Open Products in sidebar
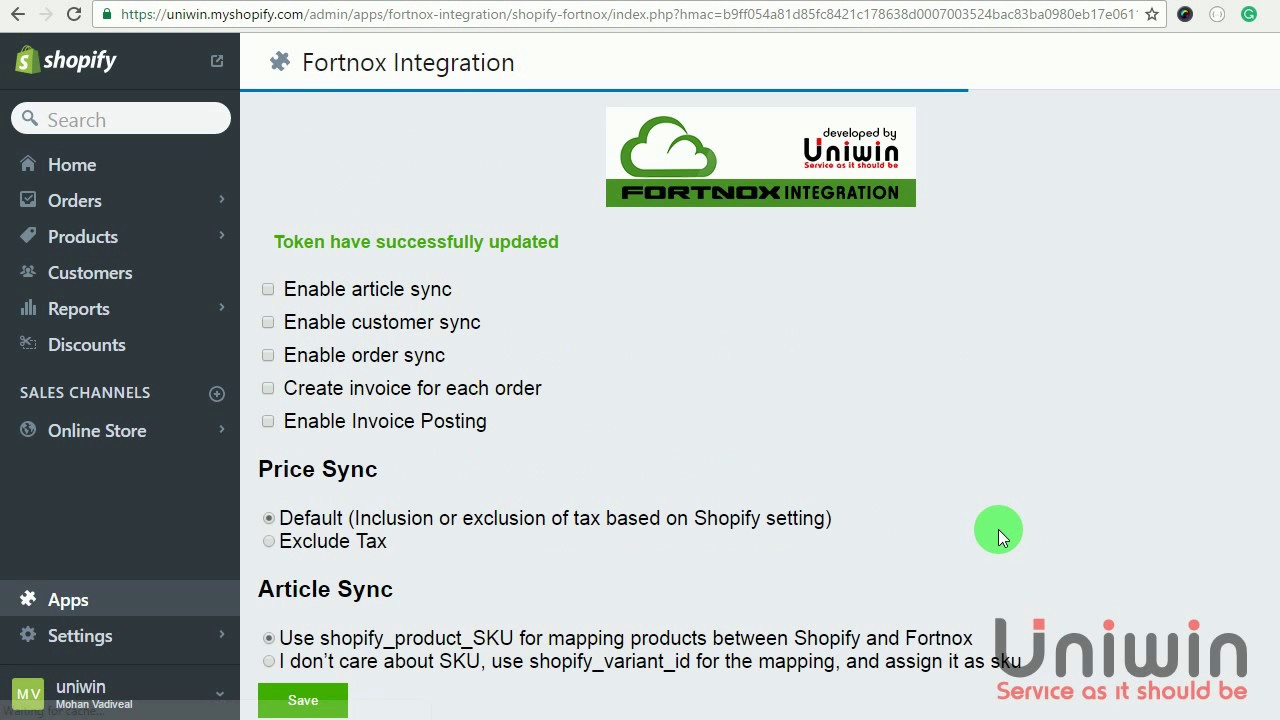 [83, 237]
